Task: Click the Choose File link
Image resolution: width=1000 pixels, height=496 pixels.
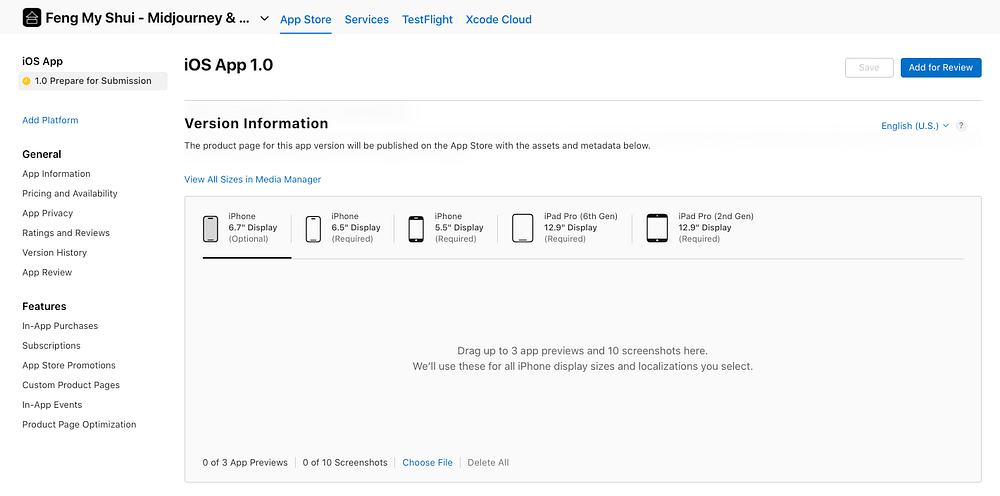Action: pyautogui.click(x=427, y=462)
